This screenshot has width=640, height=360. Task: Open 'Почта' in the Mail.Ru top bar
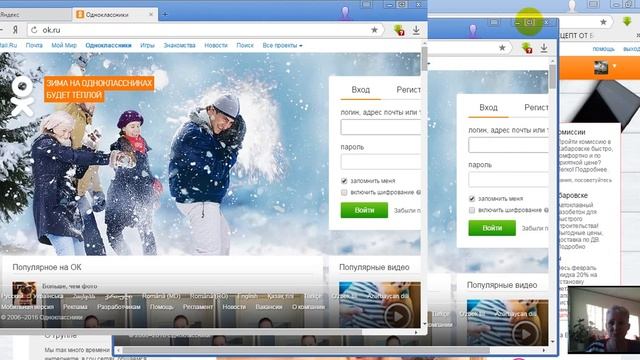[34, 45]
